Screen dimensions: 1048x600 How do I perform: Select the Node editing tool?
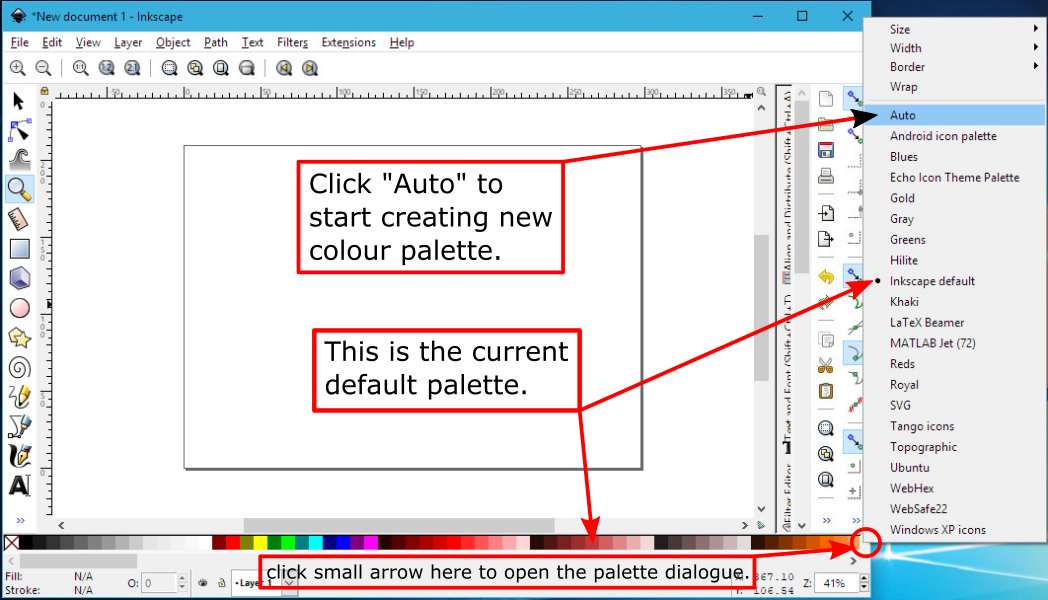coord(19,130)
